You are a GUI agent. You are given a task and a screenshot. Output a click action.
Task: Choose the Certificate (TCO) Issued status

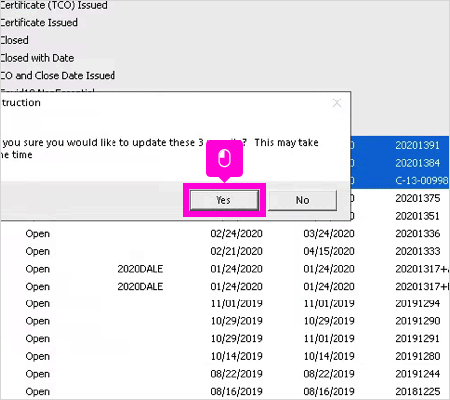tap(54, 5)
